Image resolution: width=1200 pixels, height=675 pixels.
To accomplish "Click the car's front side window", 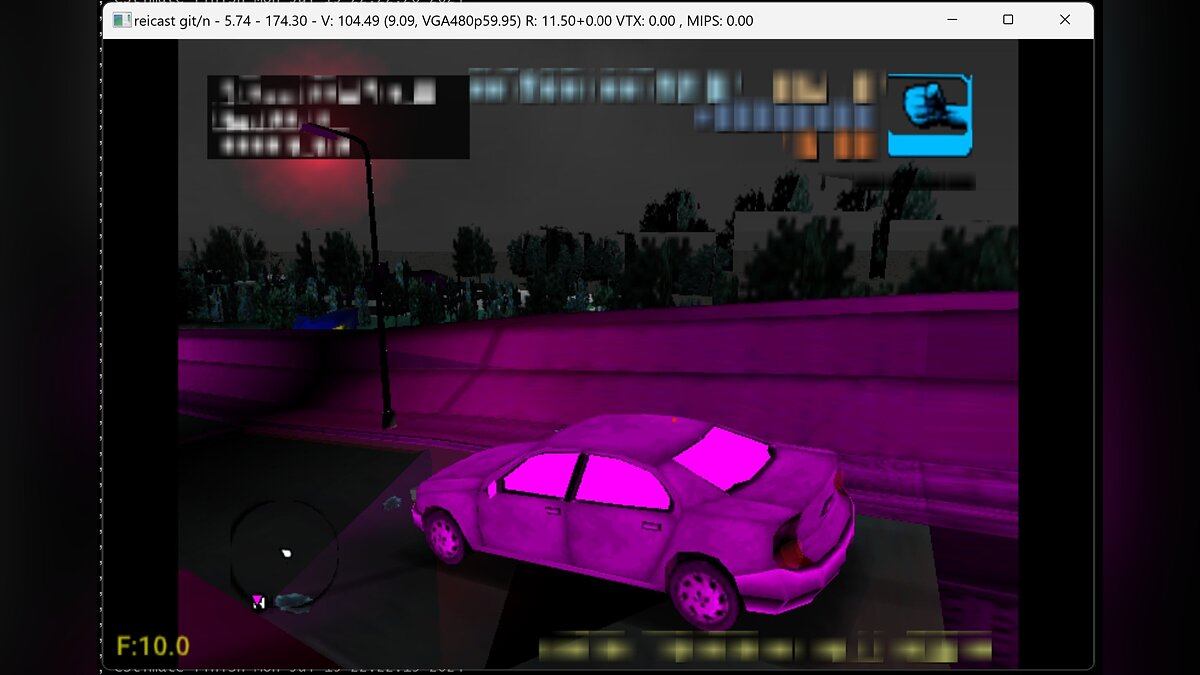I will pyautogui.click(x=540, y=474).
